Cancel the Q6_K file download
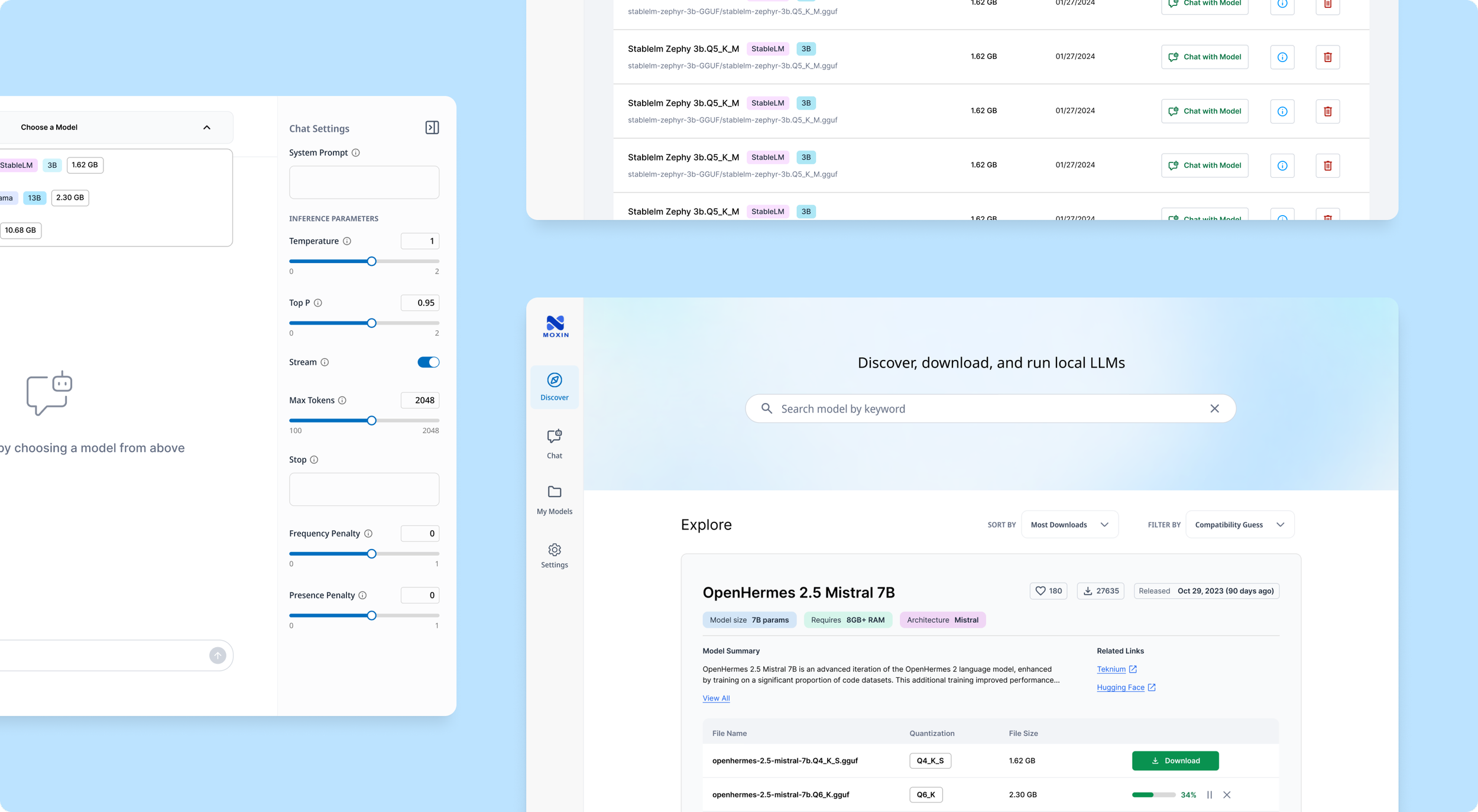Image resolution: width=1478 pixels, height=812 pixels. [x=1227, y=795]
